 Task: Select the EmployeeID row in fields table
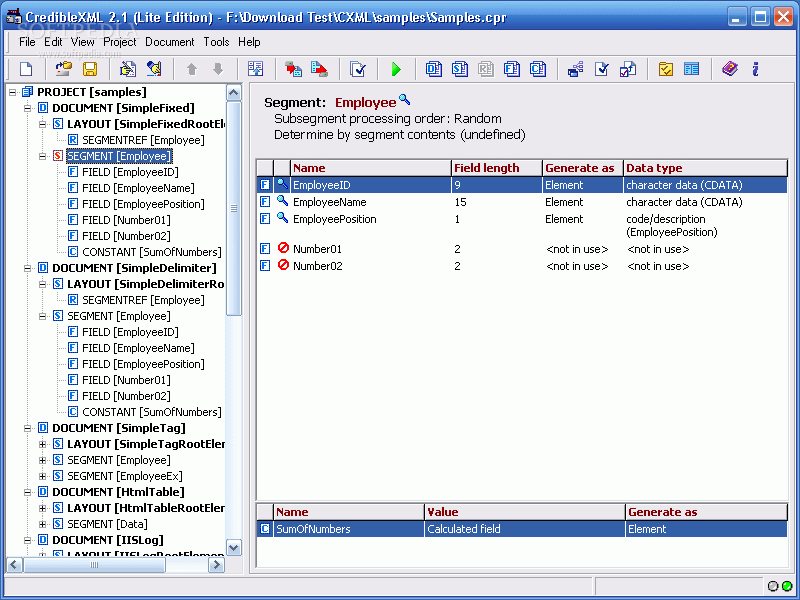click(x=522, y=185)
